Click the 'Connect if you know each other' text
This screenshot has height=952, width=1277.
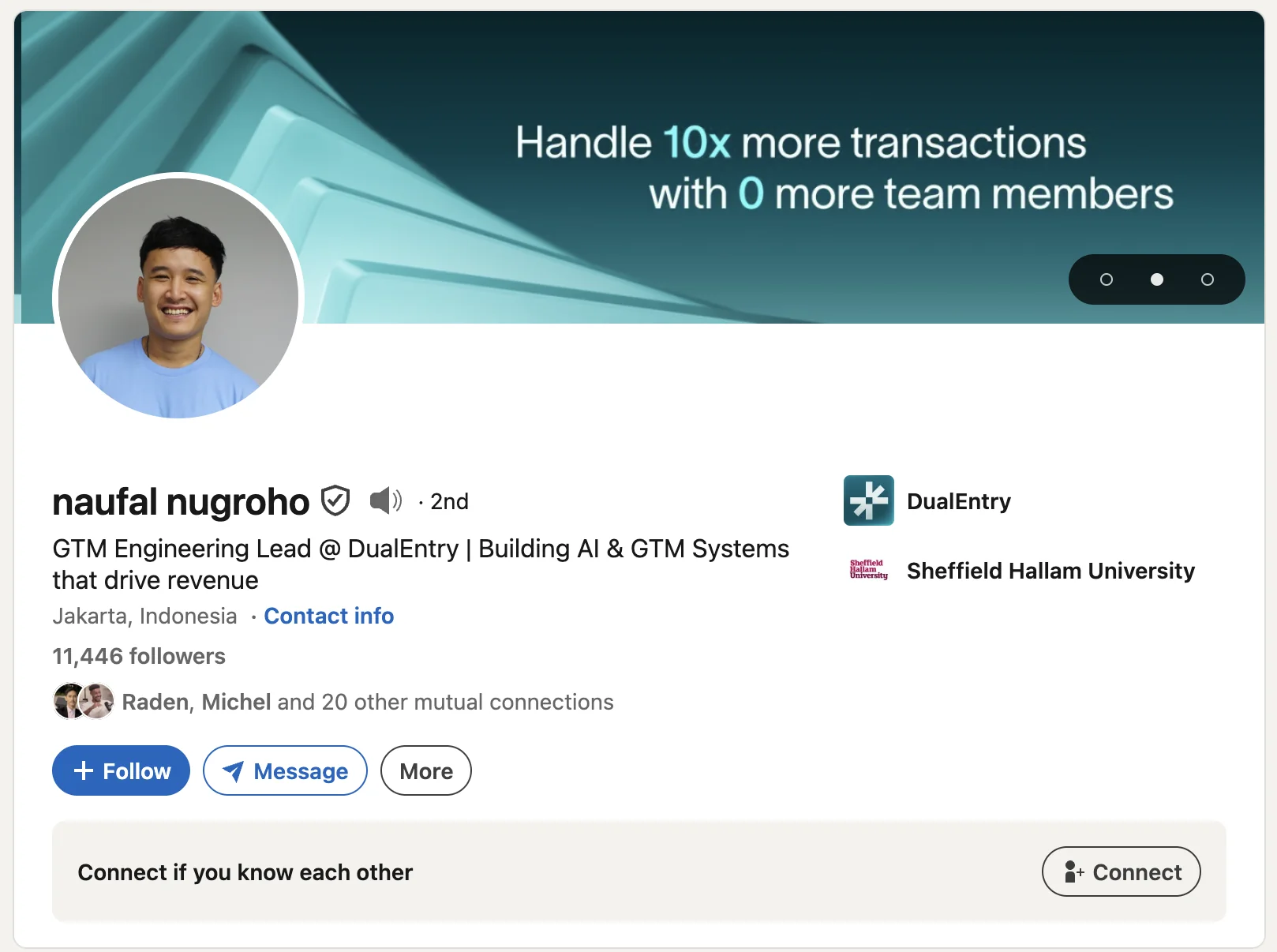[245, 872]
